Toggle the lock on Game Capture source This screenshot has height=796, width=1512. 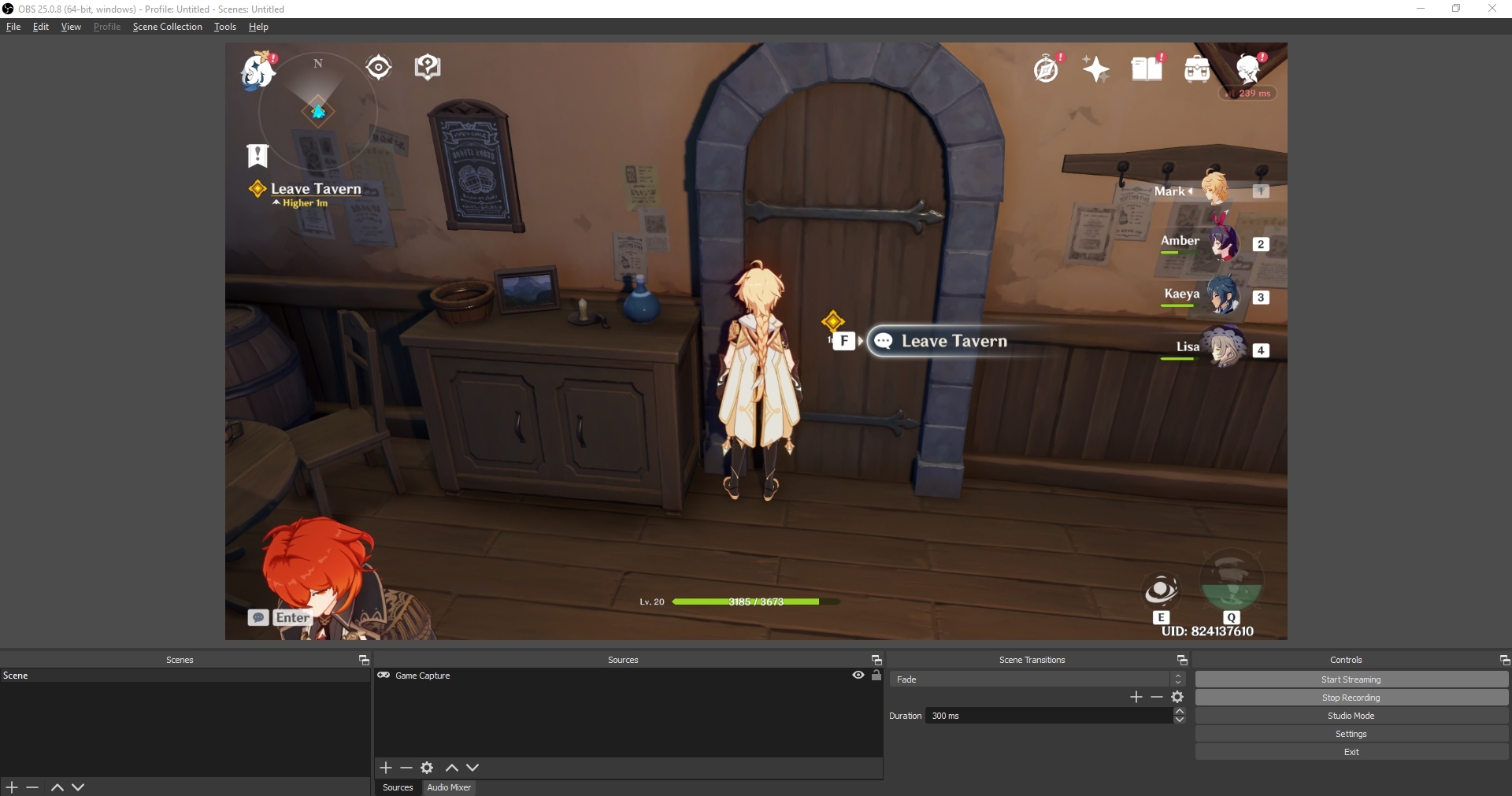(876, 675)
